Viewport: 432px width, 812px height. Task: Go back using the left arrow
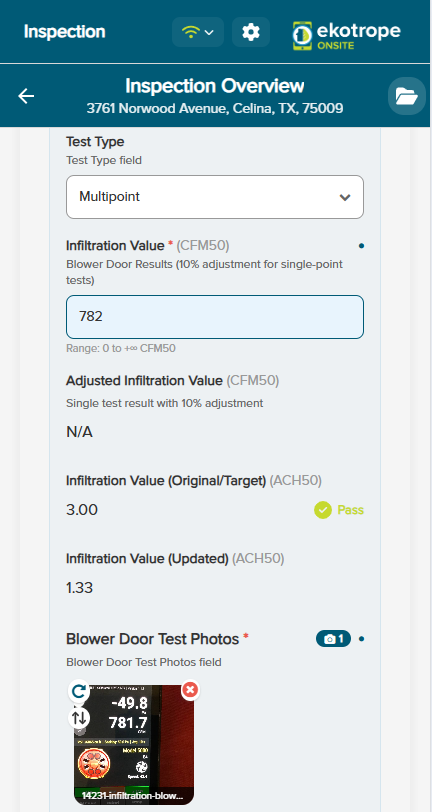pyautogui.click(x=26, y=96)
